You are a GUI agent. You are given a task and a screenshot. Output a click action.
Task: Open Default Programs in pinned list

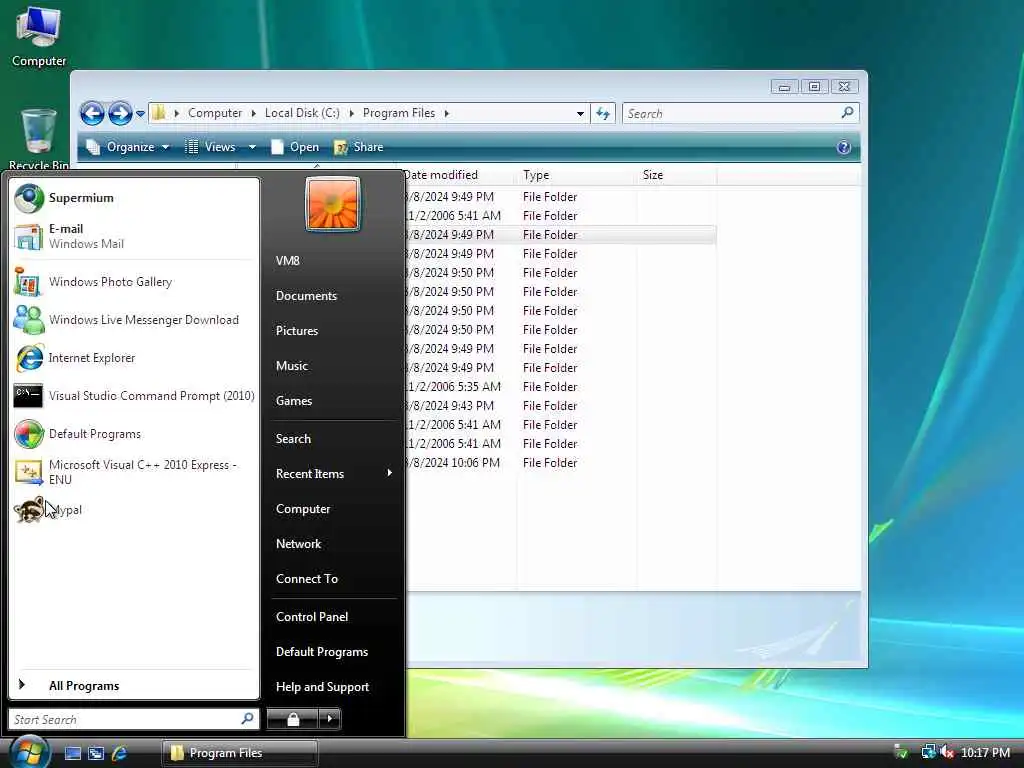tap(134, 434)
